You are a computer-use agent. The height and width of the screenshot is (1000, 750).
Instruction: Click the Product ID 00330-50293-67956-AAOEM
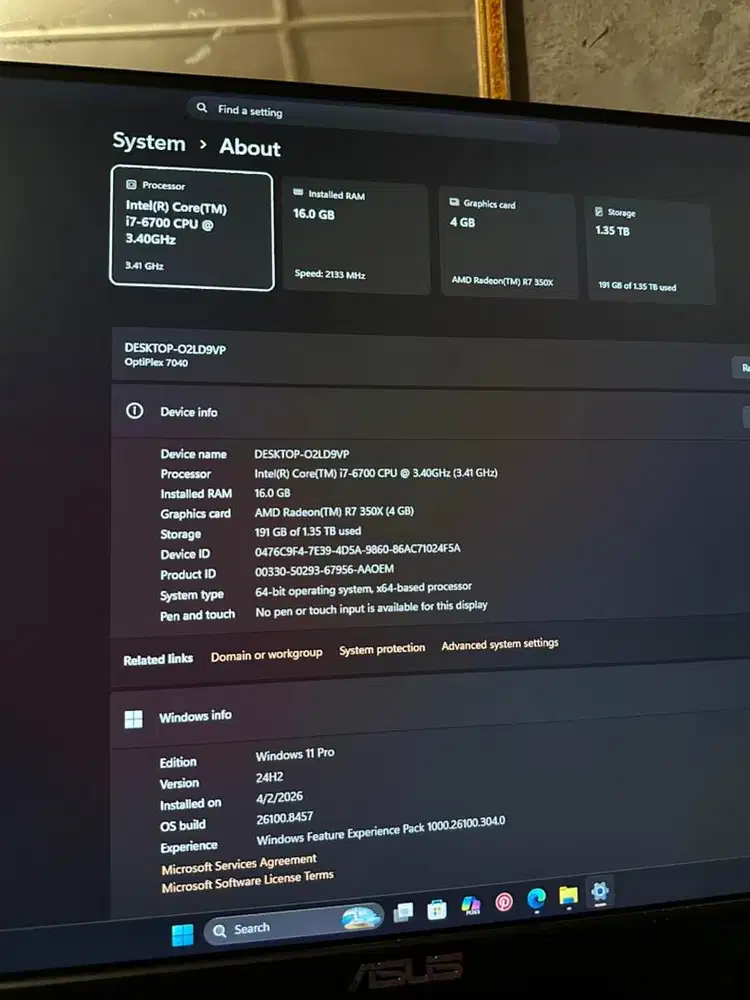(x=324, y=570)
